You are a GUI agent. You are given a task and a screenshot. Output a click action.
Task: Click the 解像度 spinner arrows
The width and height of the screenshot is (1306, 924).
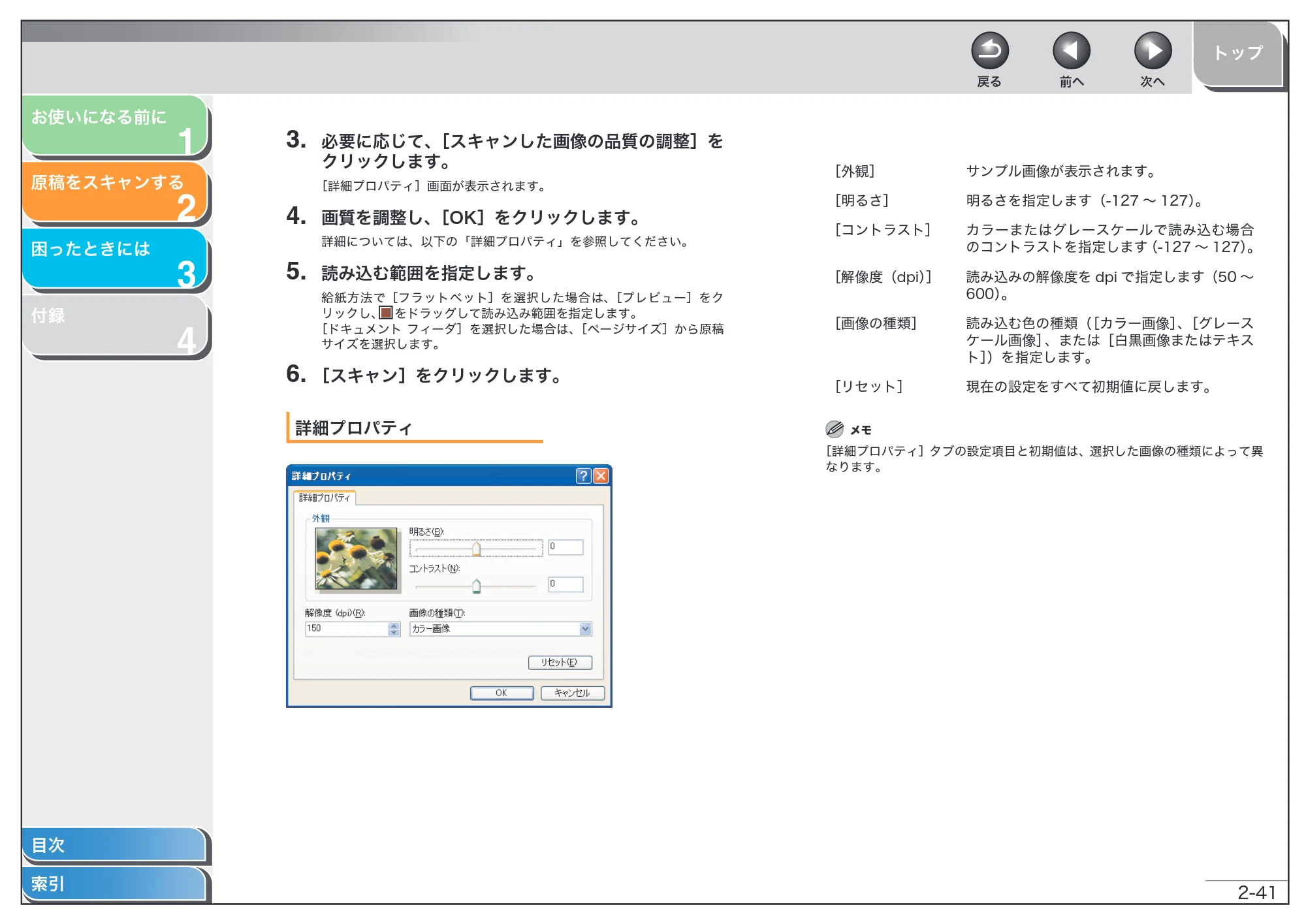tap(394, 628)
